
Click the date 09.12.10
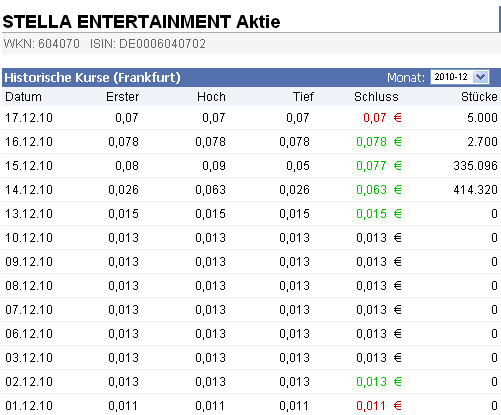point(29,262)
